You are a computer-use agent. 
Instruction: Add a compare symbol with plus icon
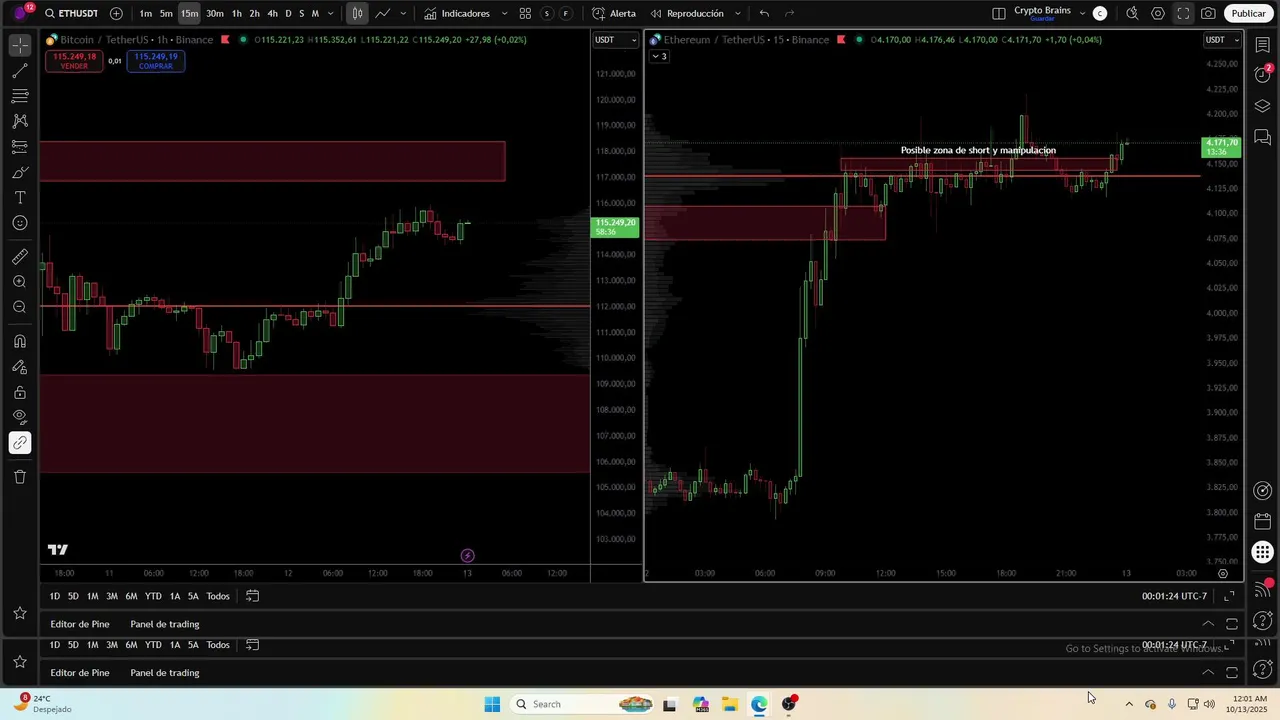[116, 14]
